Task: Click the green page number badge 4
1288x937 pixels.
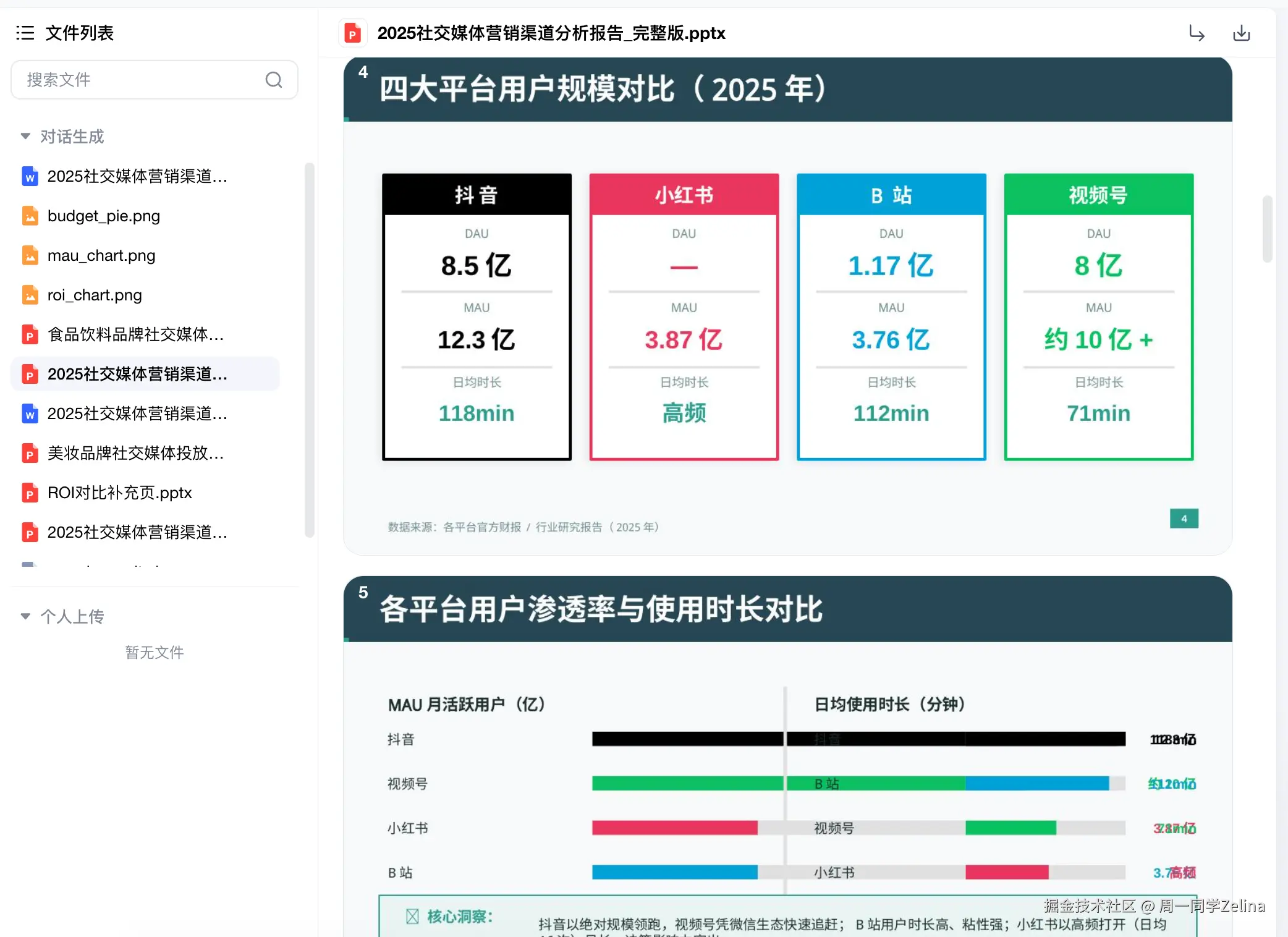Action: [x=1184, y=519]
